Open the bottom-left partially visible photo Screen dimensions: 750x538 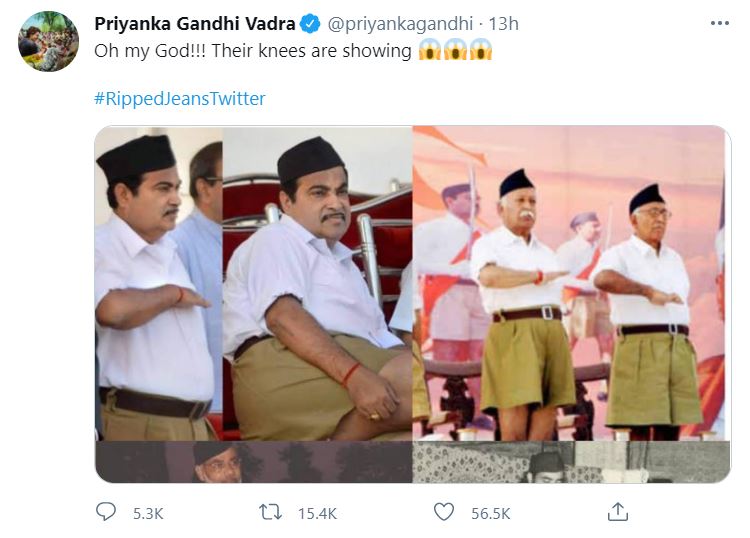[x=253, y=463]
